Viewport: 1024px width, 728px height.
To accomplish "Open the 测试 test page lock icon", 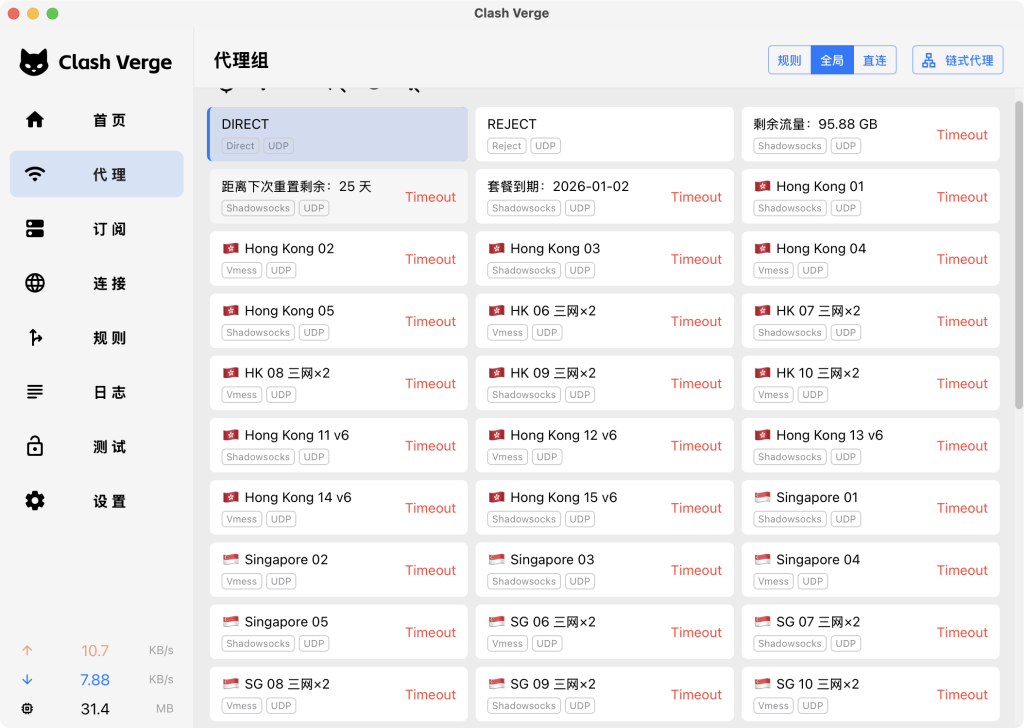I will click(34, 446).
